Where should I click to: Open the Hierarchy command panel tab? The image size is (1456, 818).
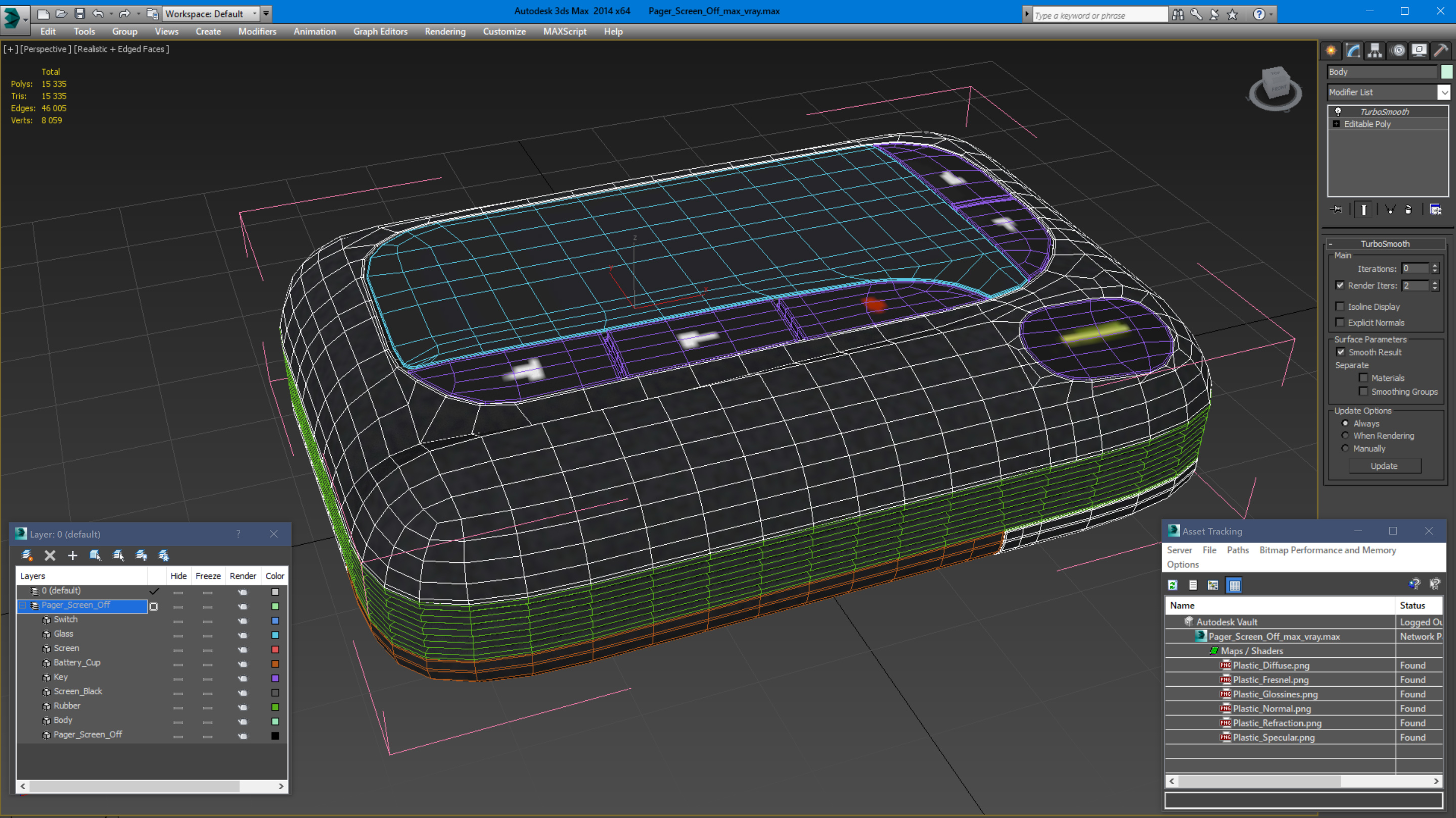coord(1375,51)
